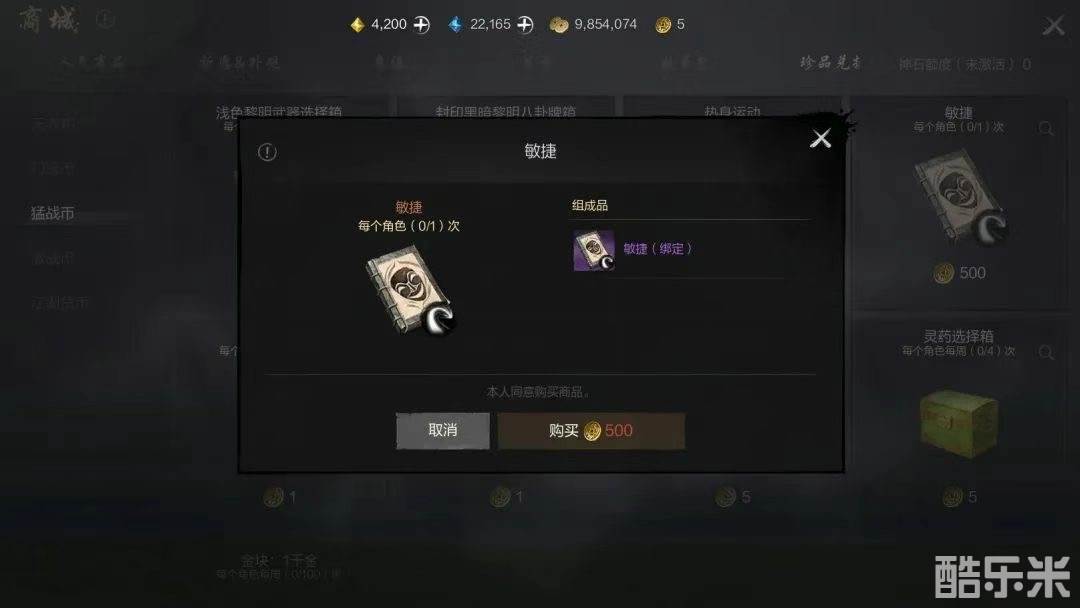
Task: Click the 购买 500 purchase button
Action: [x=591, y=431]
